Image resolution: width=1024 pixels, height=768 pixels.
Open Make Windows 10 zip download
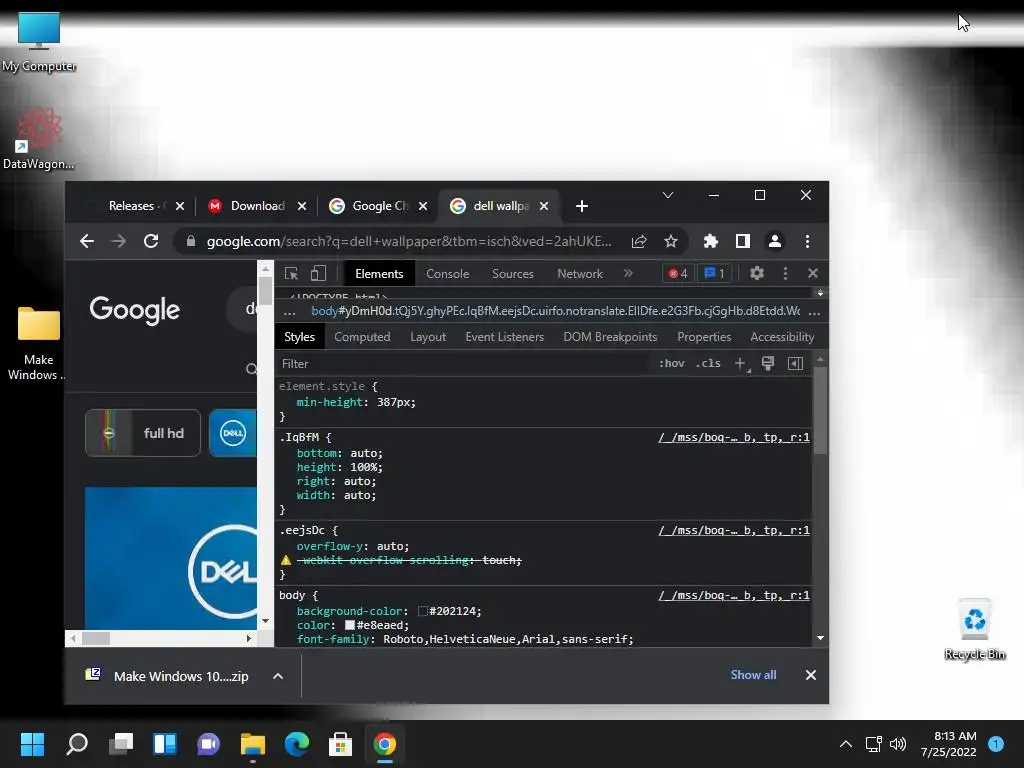(167, 677)
